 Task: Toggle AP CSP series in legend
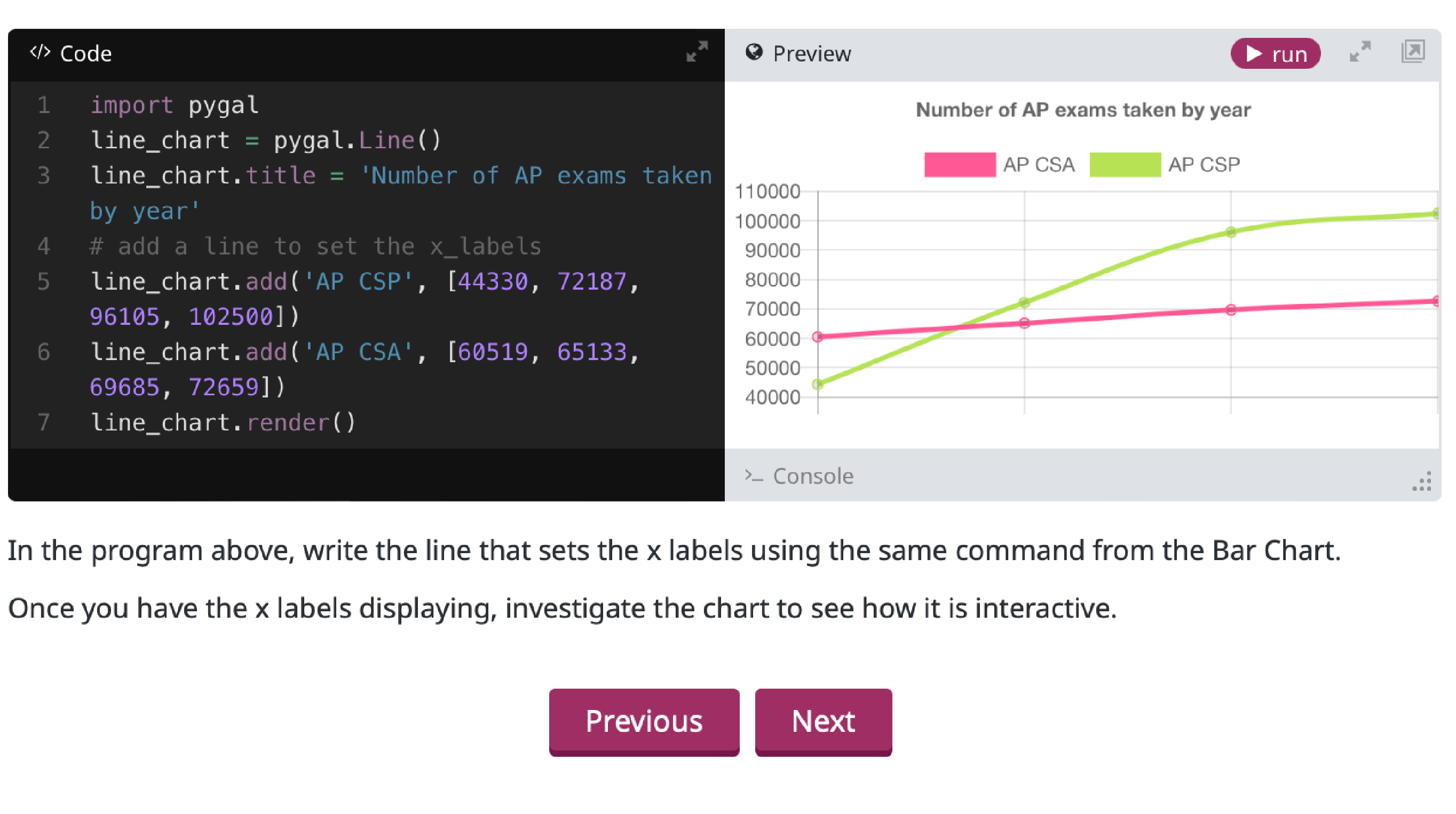pyautogui.click(x=1204, y=164)
